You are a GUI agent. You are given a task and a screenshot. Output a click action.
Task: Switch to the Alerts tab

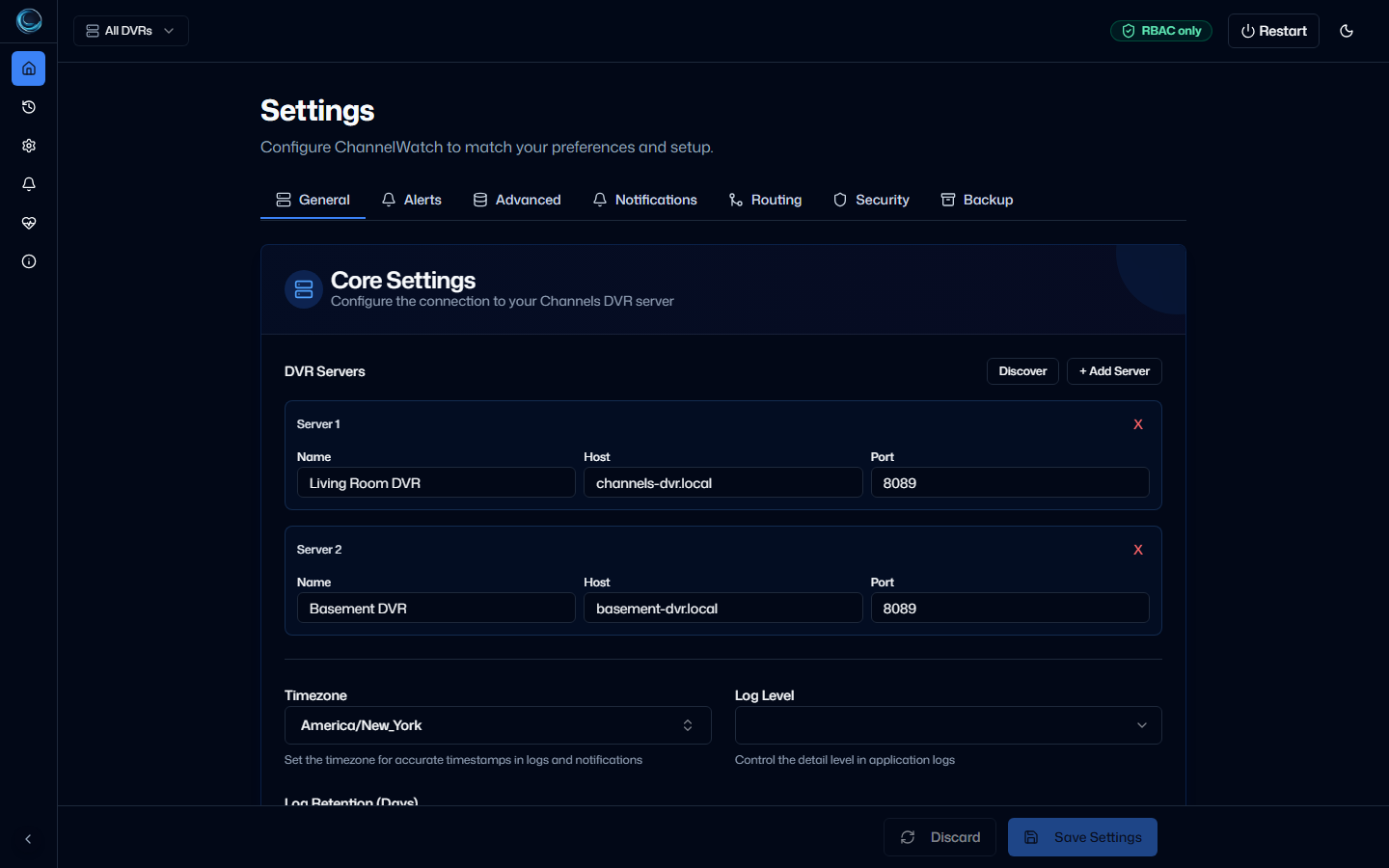click(412, 200)
